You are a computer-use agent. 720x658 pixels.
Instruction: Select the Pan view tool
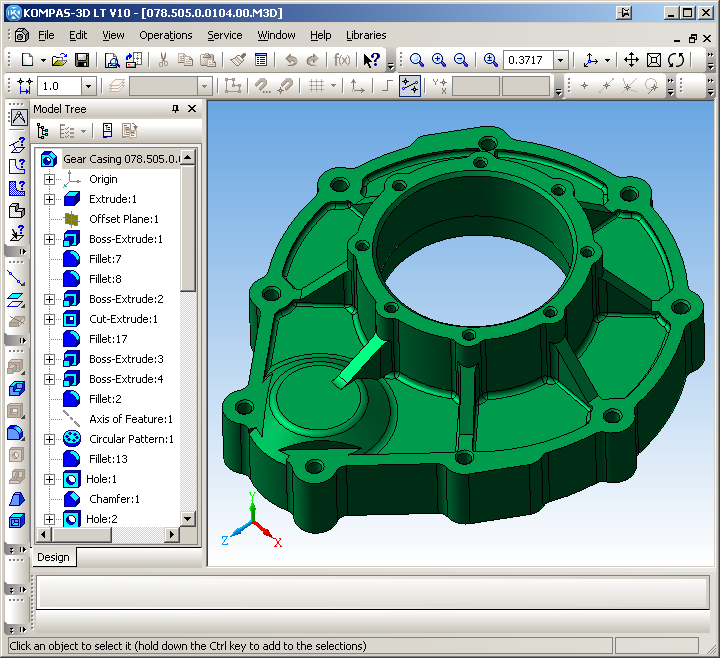[631, 60]
